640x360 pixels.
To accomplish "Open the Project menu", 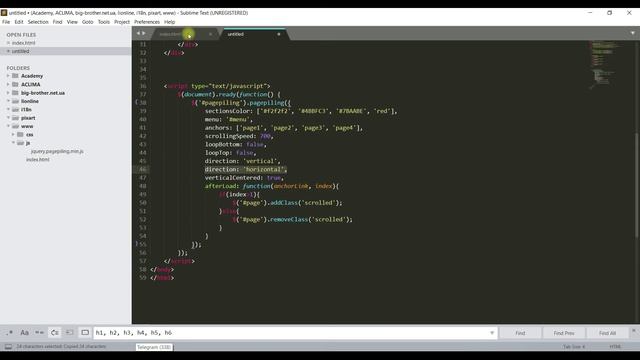I will point(122,22).
